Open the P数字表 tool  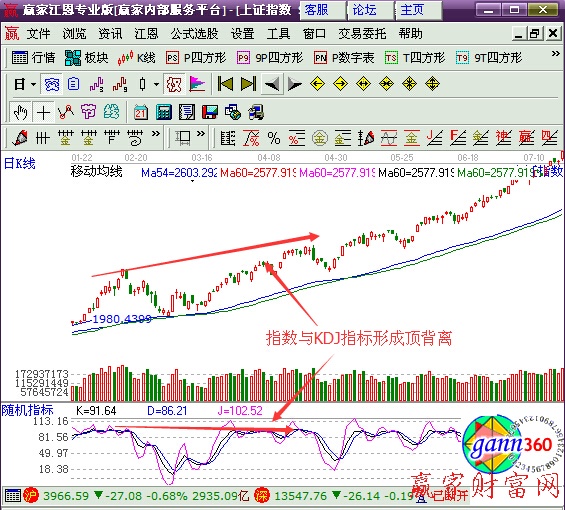pos(344,58)
